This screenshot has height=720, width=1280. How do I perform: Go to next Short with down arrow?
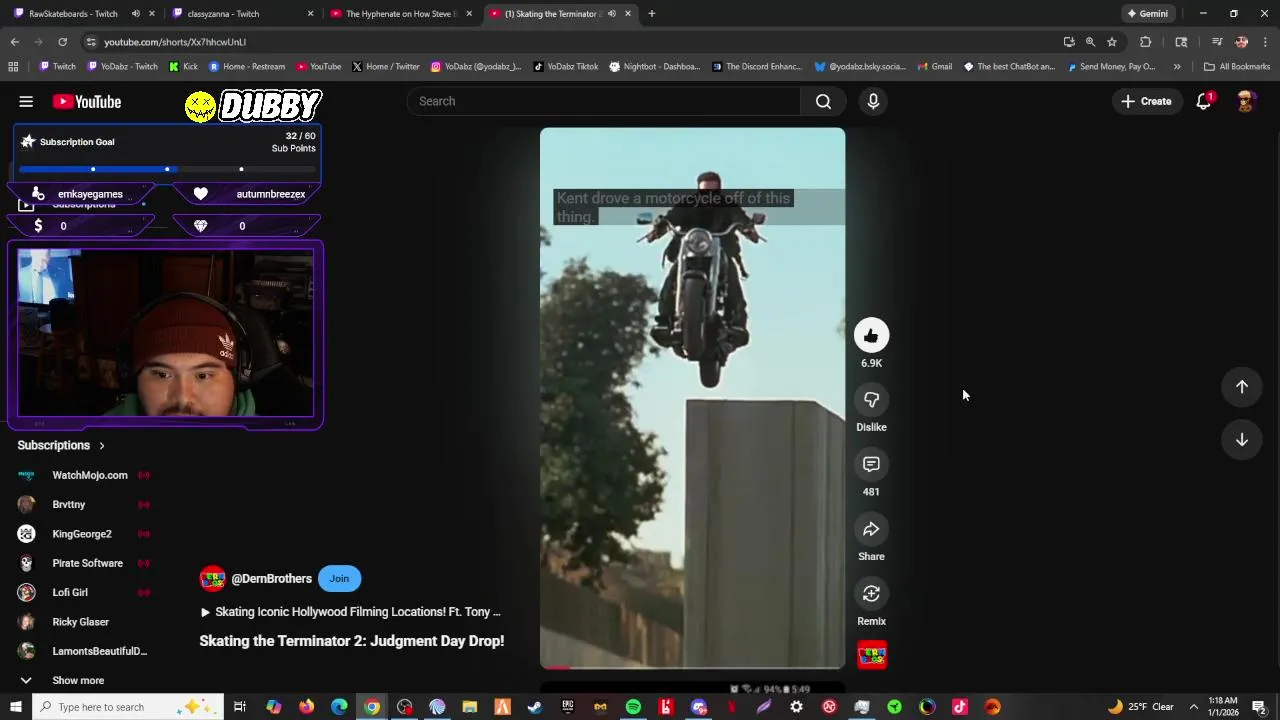click(x=1241, y=440)
